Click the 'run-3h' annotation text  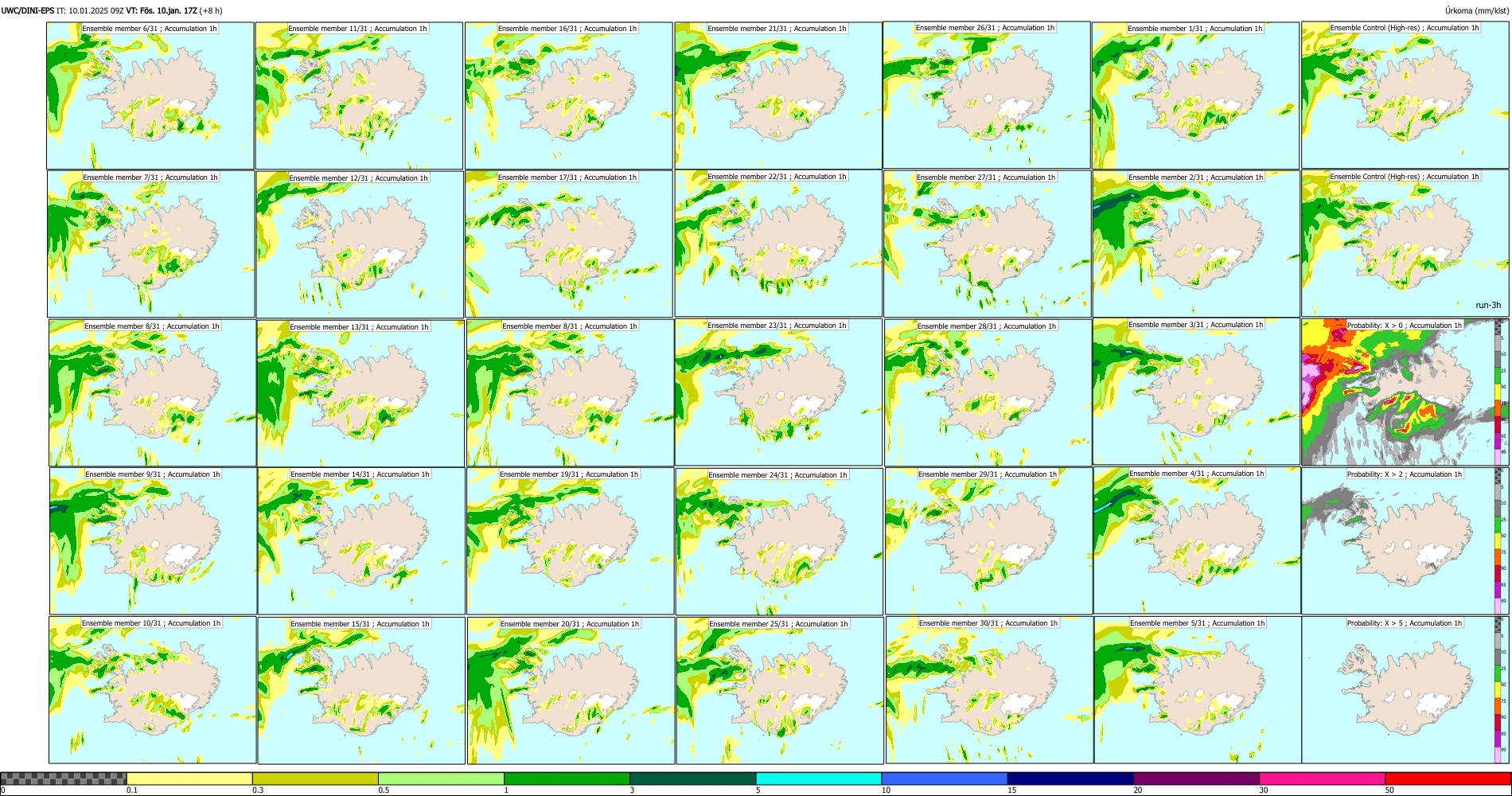click(1488, 305)
